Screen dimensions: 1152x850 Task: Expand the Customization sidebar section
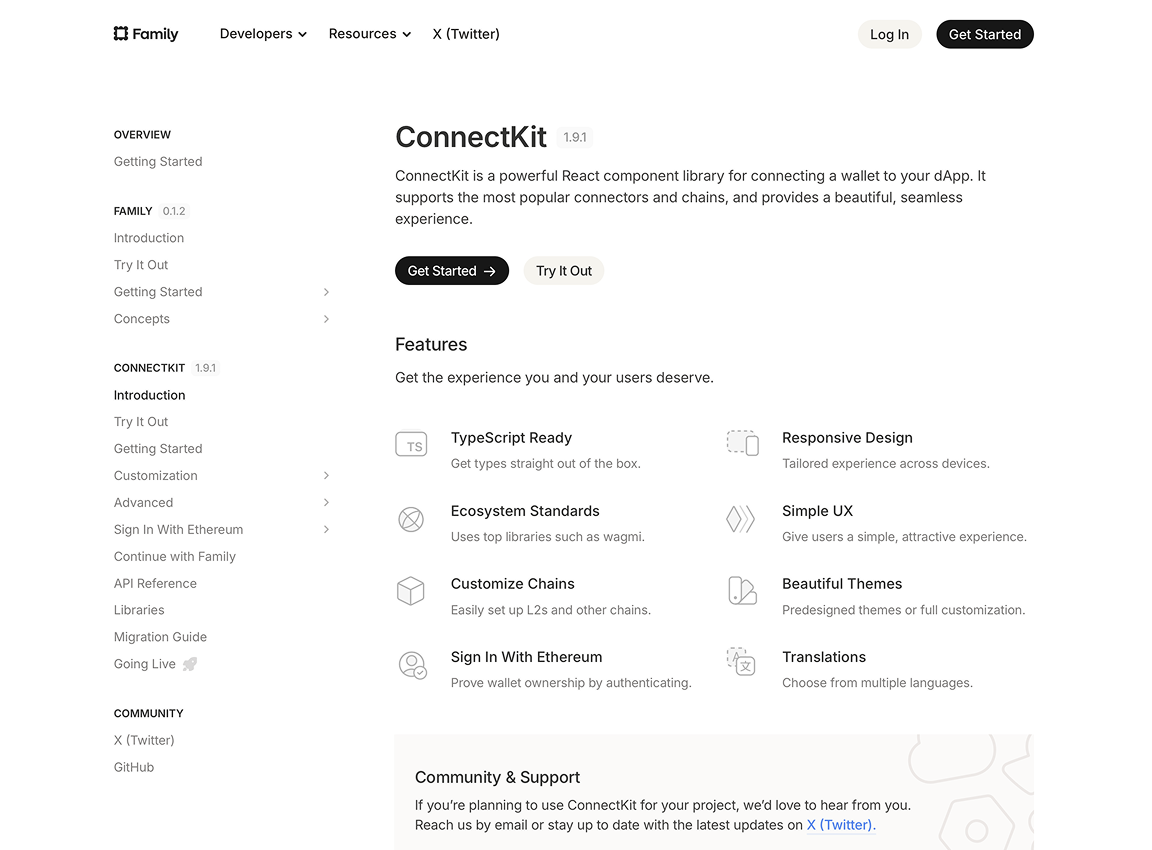point(326,476)
